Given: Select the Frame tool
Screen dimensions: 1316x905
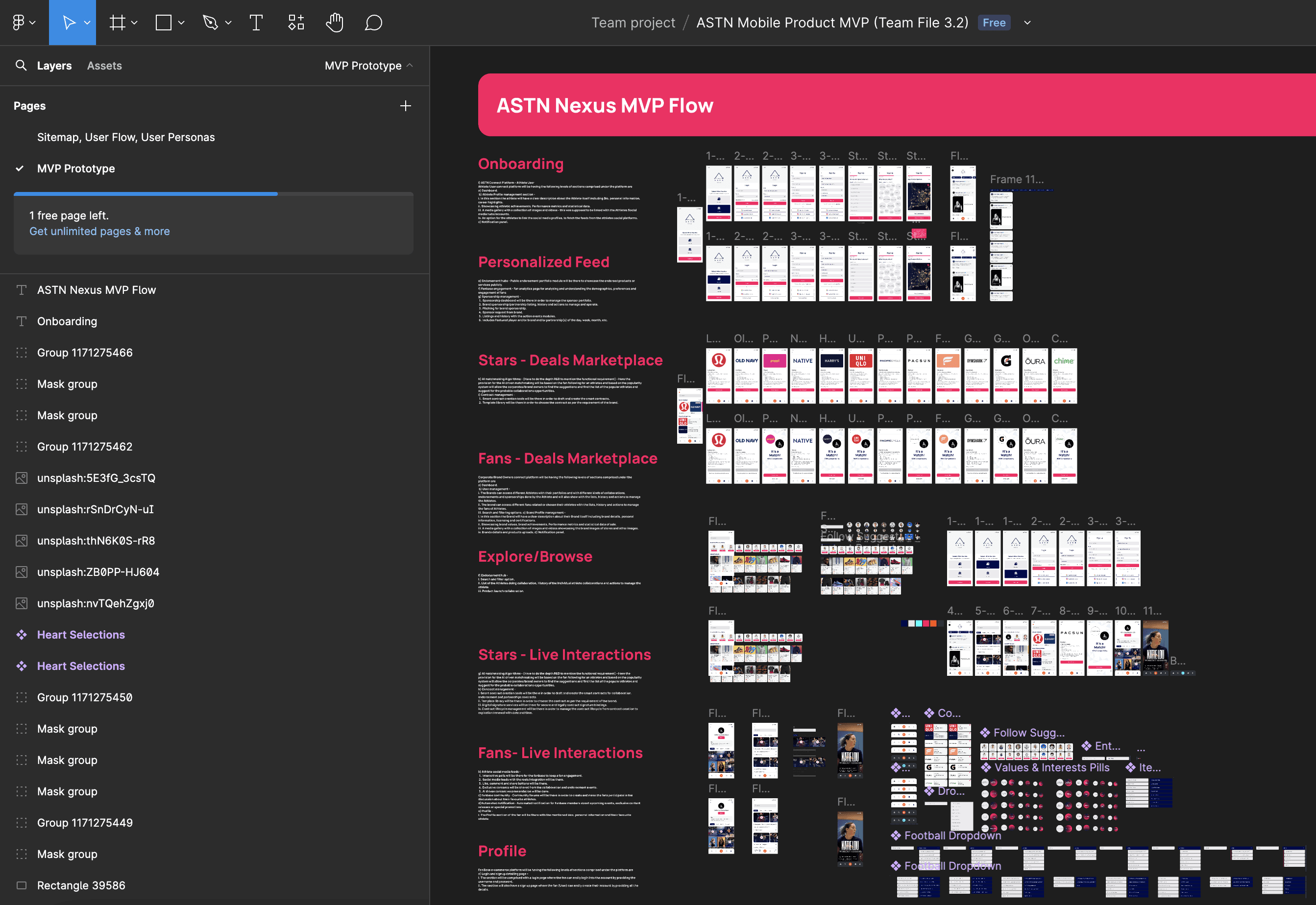Looking at the screenshot, I should (118, 23).
